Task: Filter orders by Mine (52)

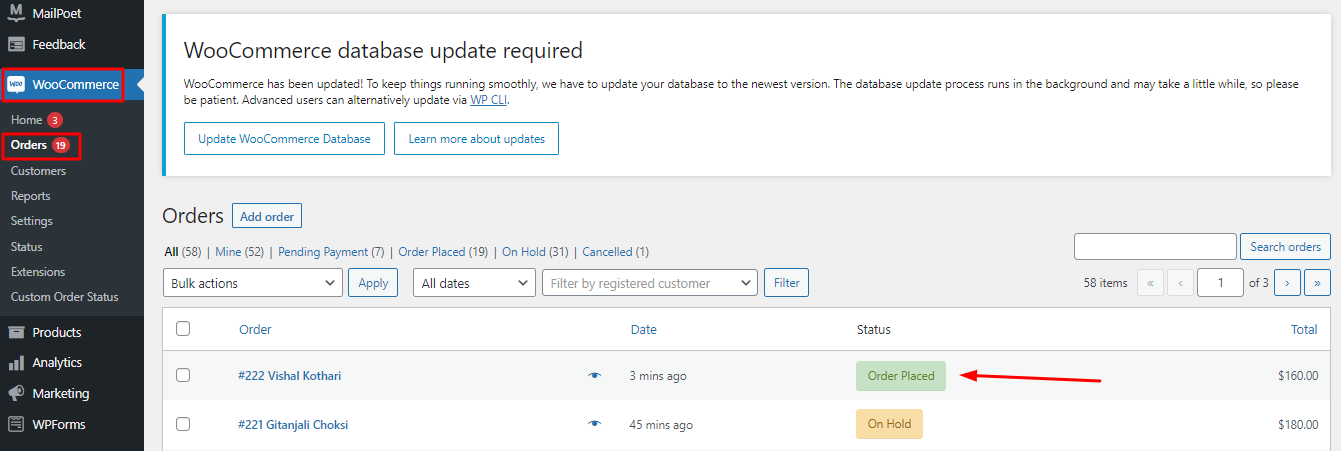Action: (x=240, y=252)
